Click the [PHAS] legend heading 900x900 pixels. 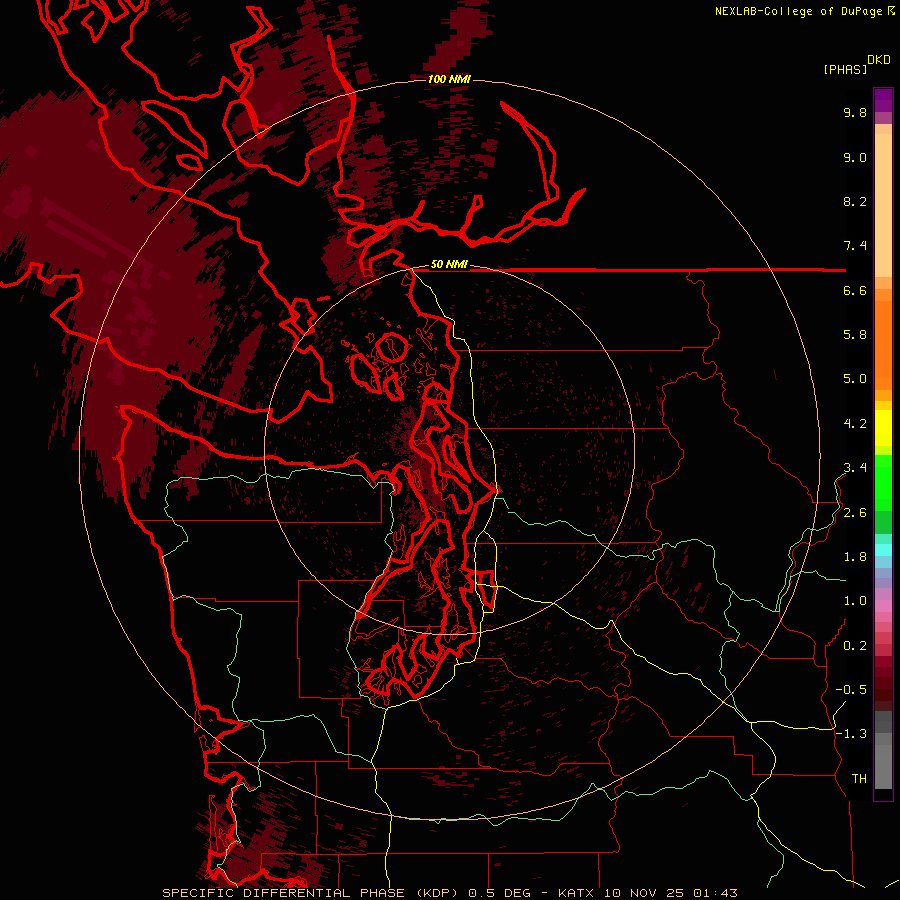pos(845,70)
